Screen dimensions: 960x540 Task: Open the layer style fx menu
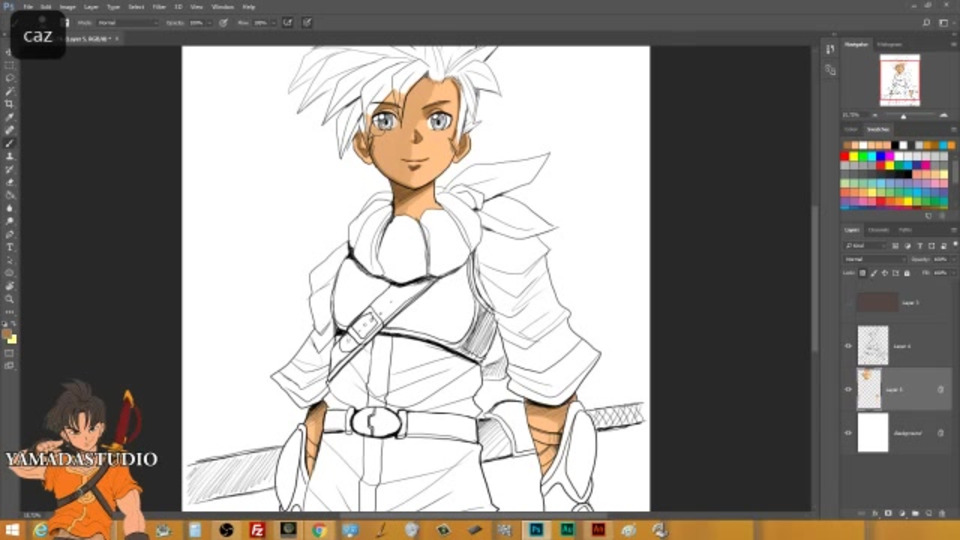click(x=875, y=513)
